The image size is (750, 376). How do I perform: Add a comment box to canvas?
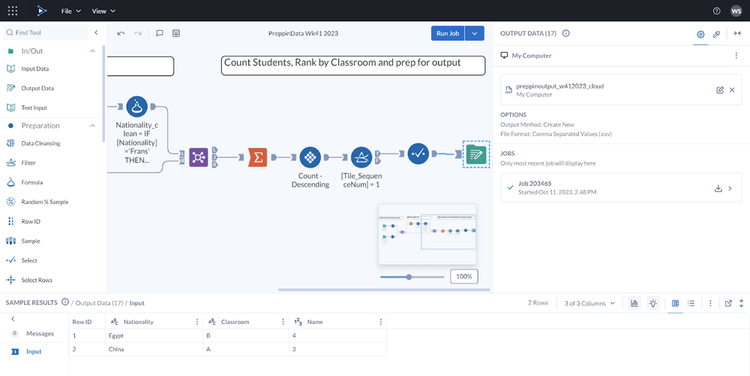[160, 33]
